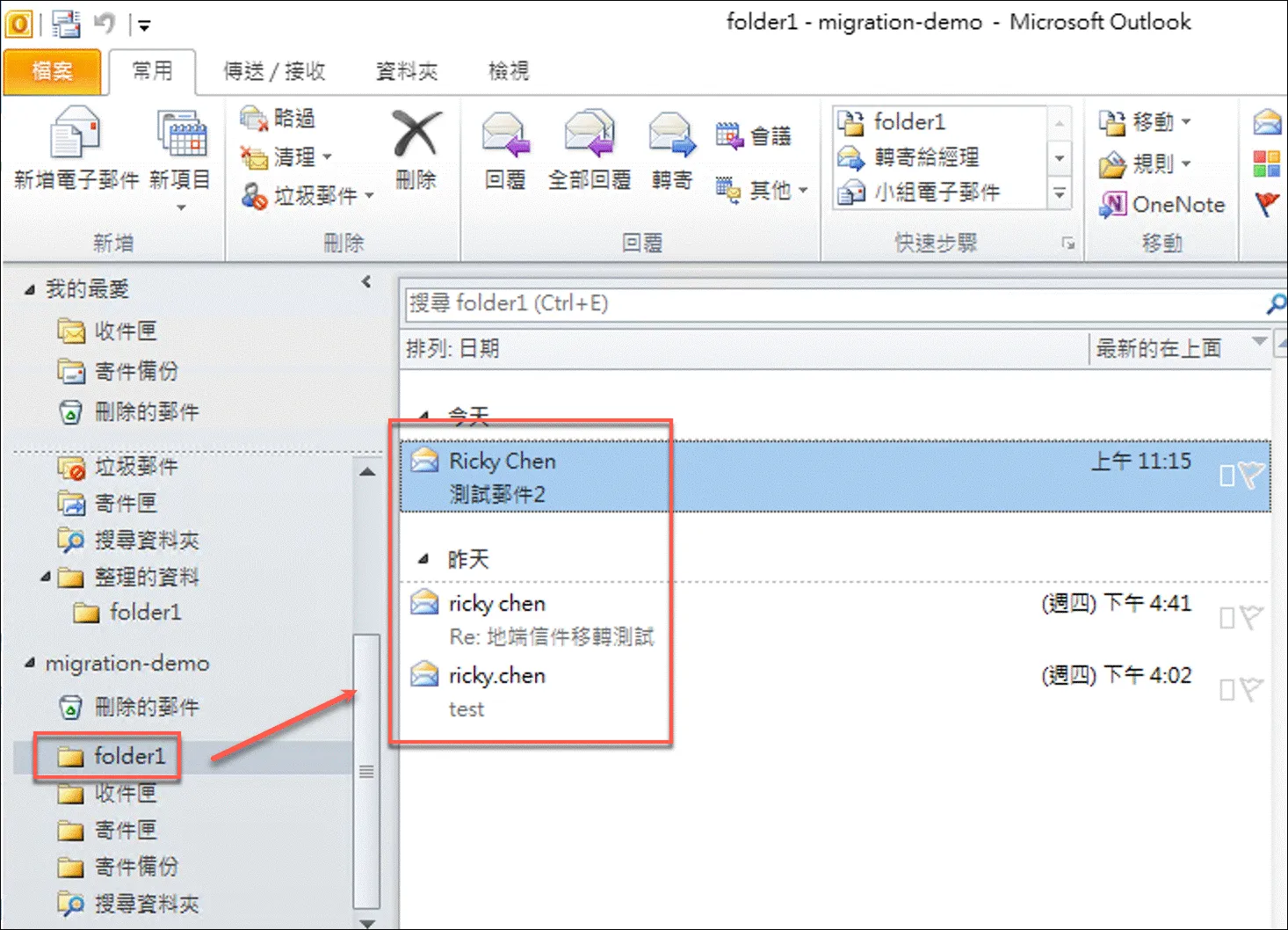Click the Send/Receive icon in quick access toolbar

[x=66, y=24]
